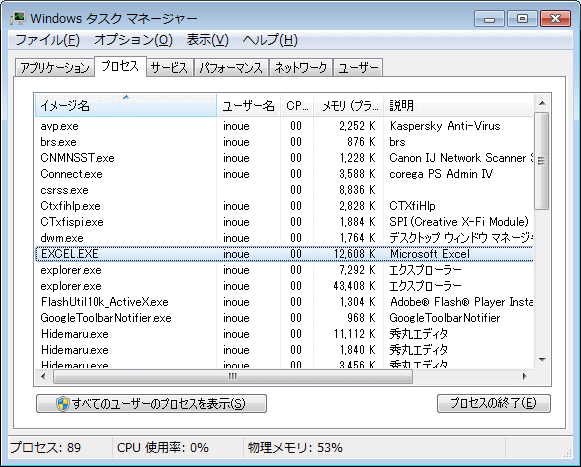Open the オプション(O) menu
This screenshot has height=467, width=581.
point(133,40)
